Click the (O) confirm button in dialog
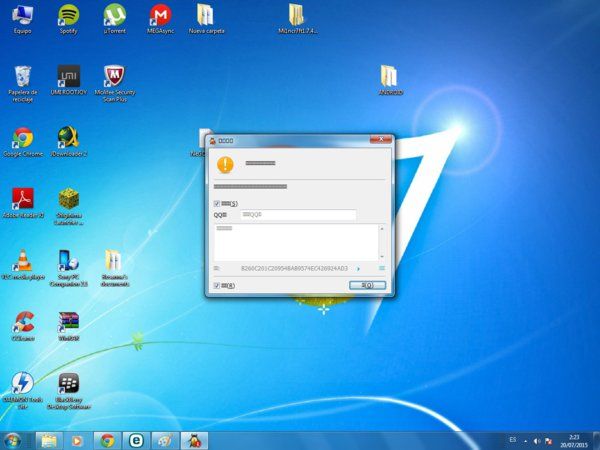Screen dimensions: 600x450 click(367, 285)
